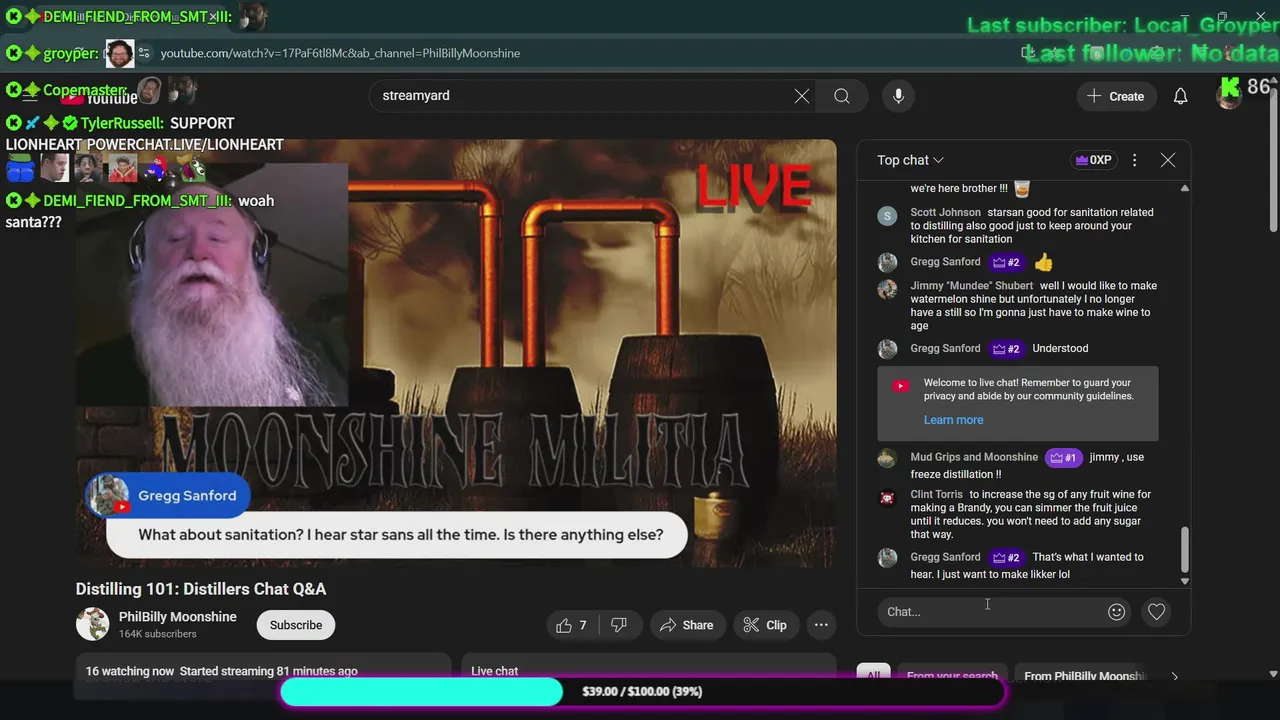Like the video with 7 likes
1280x720 pixels.
(x=571, y=625)
